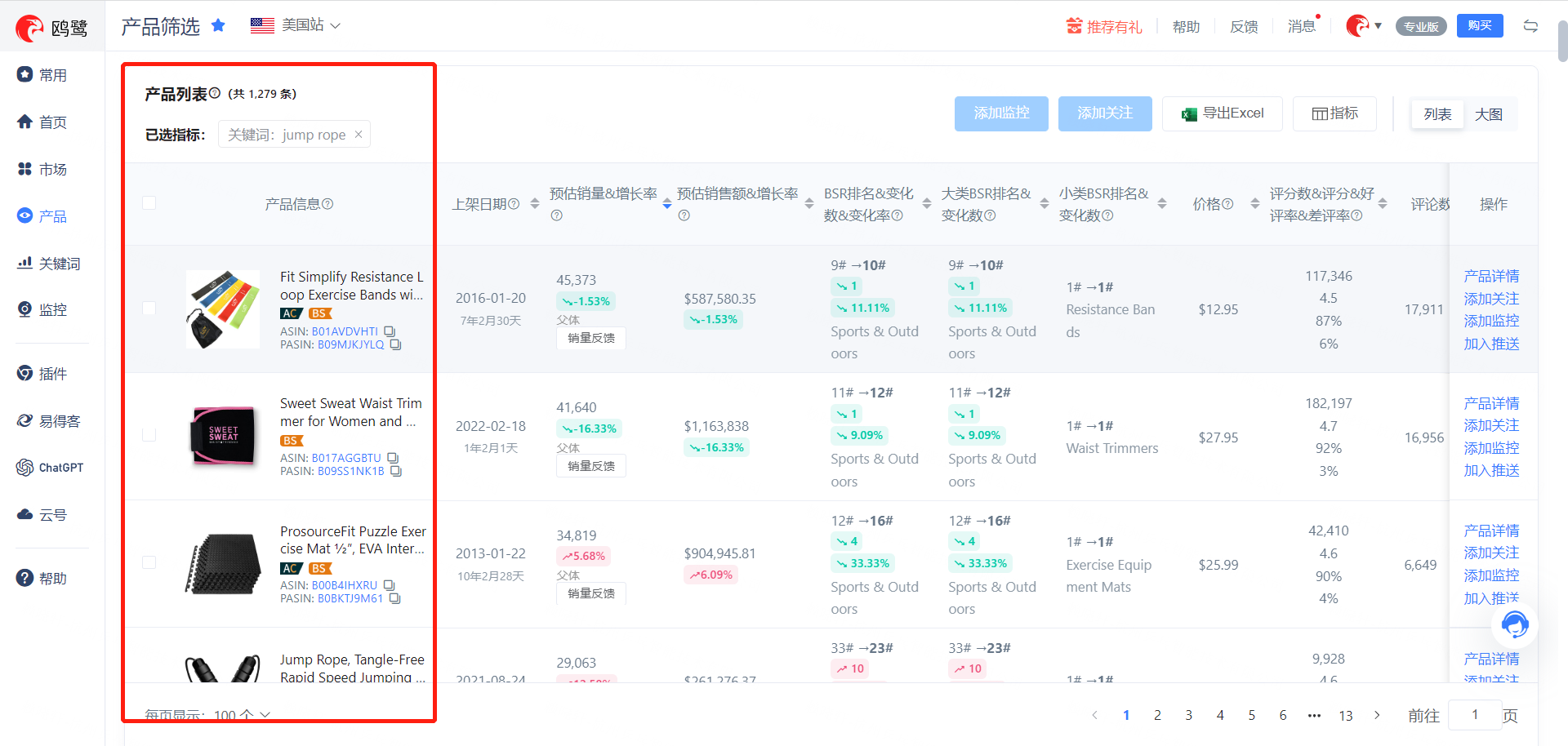This screenshot has width=1568, height=746.
Task: Click 销量反馈 for Sweet Sweat row
Action: click(x=591, y=466)
